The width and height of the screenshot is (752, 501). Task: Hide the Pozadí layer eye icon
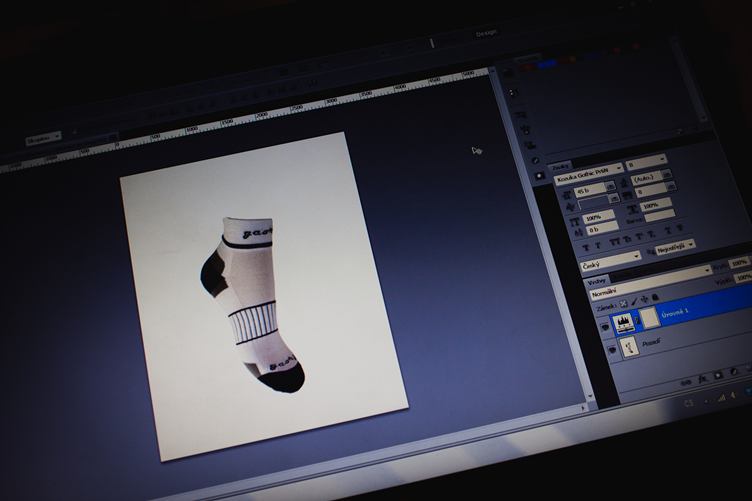point(612,350)
